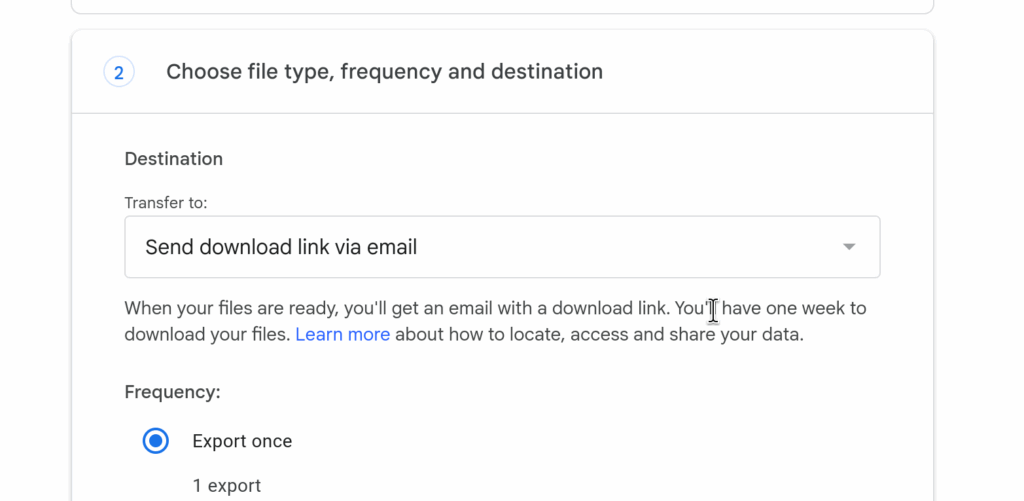Click the Export once option label
This screenshot has width=1024, height=501.
(x=242, y=441)
